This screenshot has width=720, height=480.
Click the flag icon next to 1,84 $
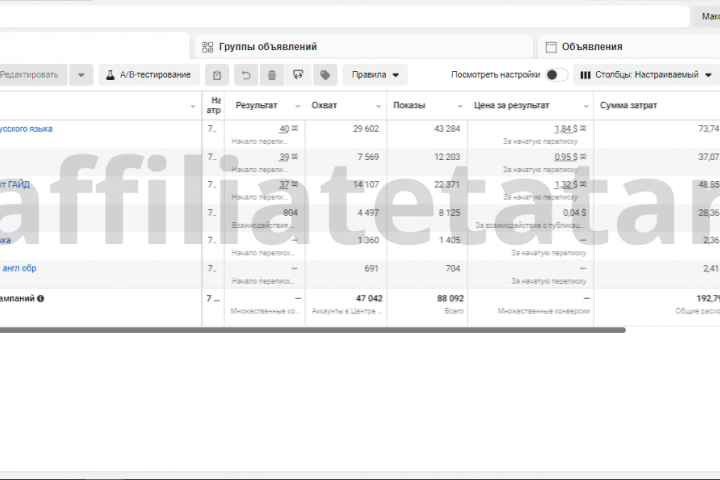click(583, 129)
